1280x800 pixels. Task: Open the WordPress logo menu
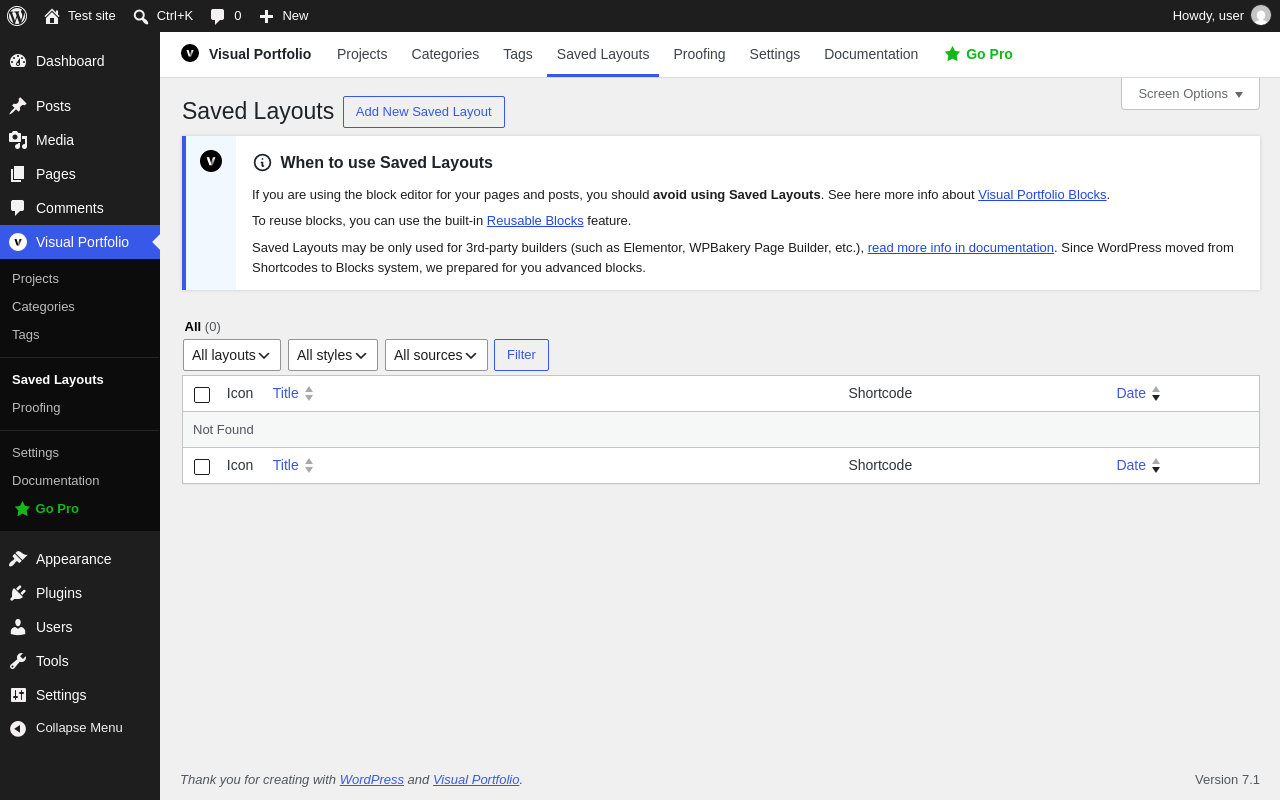click(x=17, y=16)
